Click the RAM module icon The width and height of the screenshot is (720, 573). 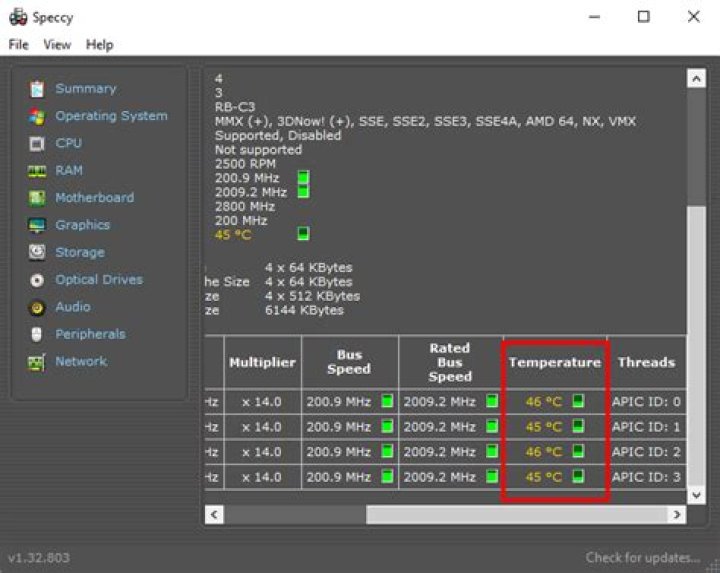(x=37, y=171)
